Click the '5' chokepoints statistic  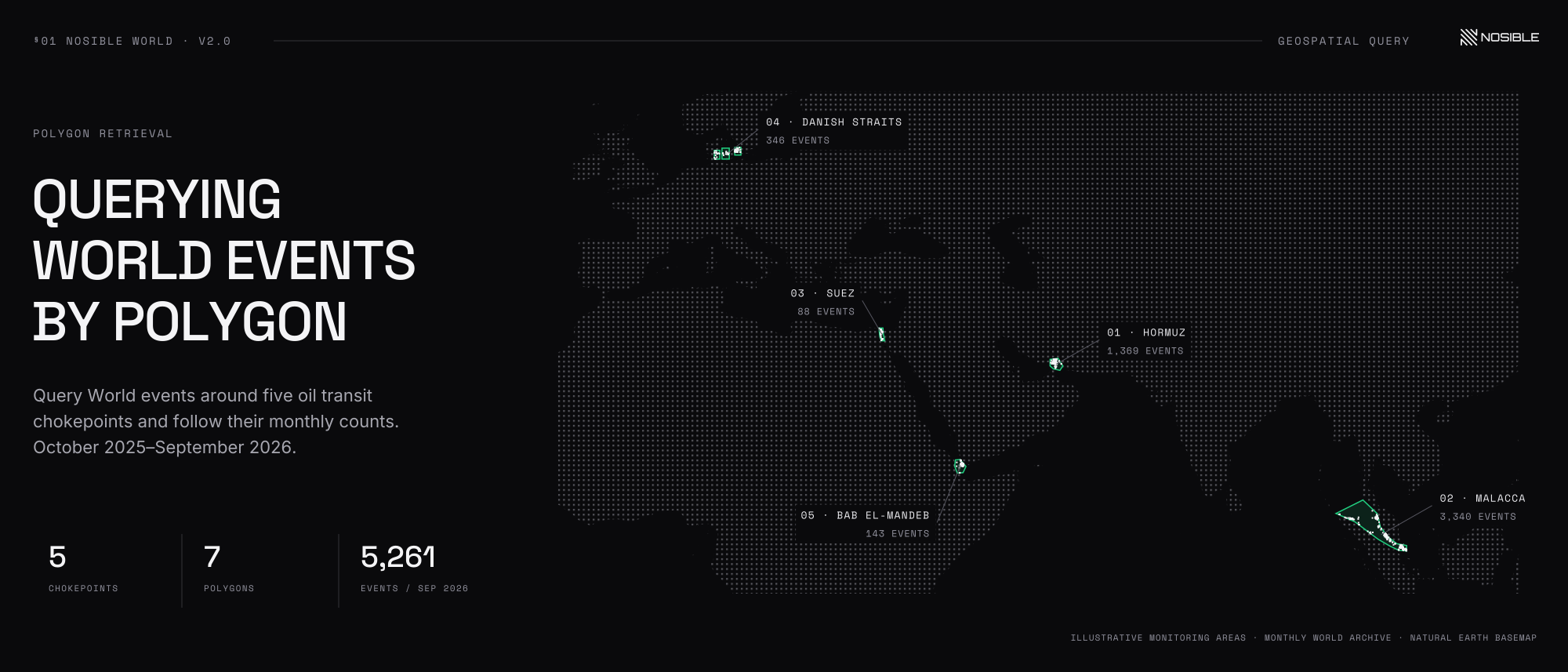click(x=57, y=557)
